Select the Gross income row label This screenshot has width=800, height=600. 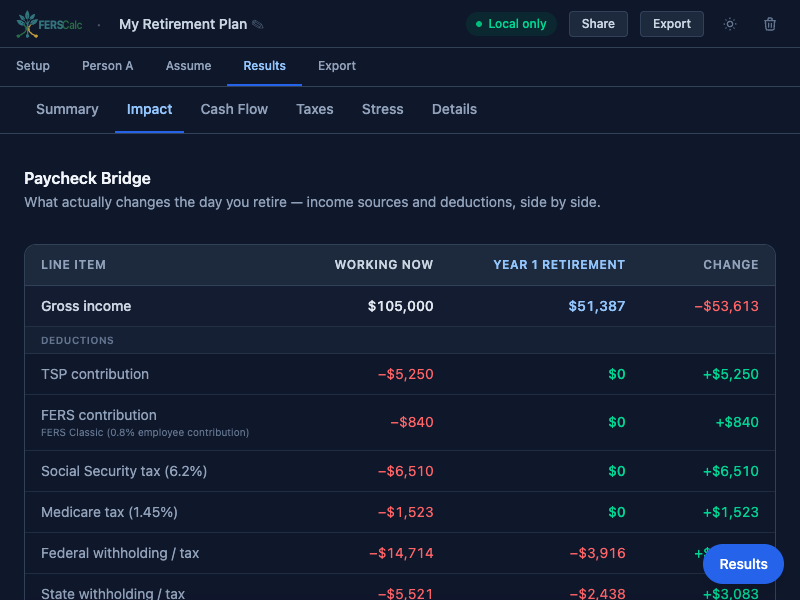(86, 306)
